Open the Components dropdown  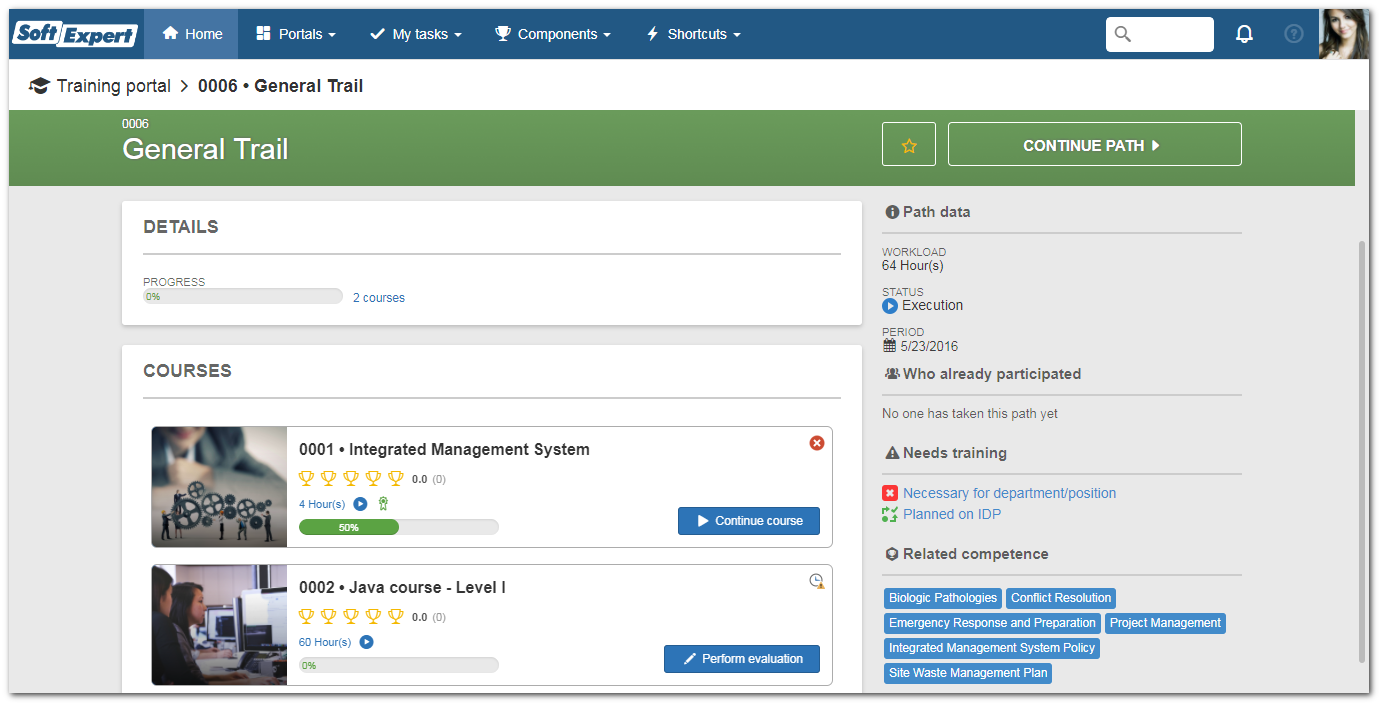click(x=553, y=34)
